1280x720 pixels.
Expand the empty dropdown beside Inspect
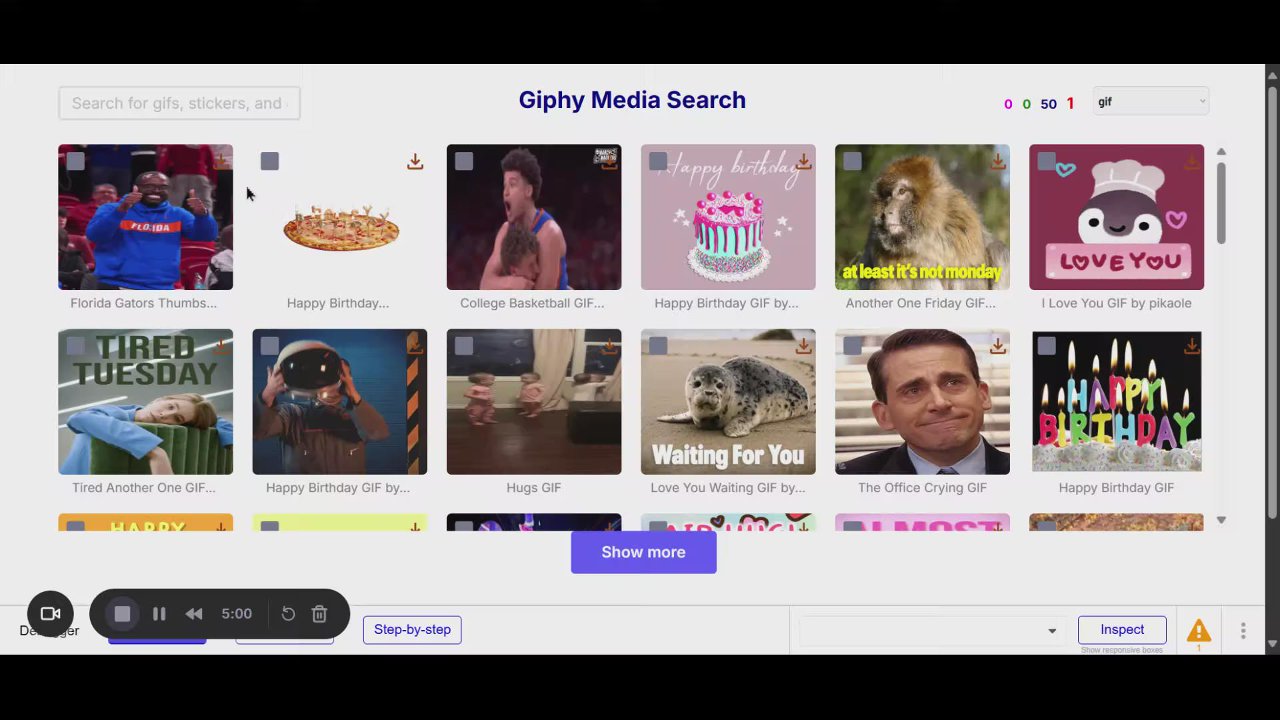click(930, 630)
